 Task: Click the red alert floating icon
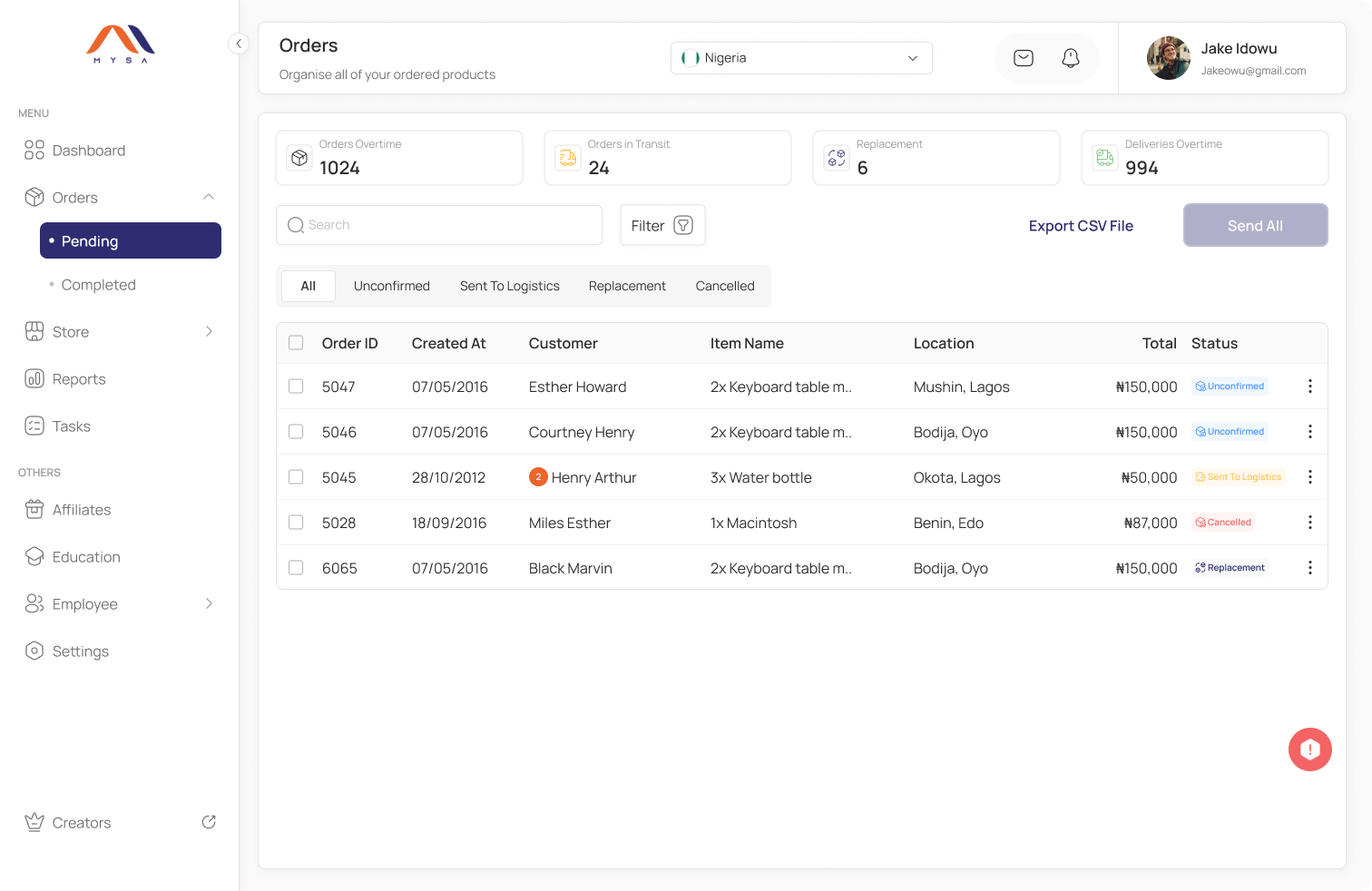[x=1309, y=749]
